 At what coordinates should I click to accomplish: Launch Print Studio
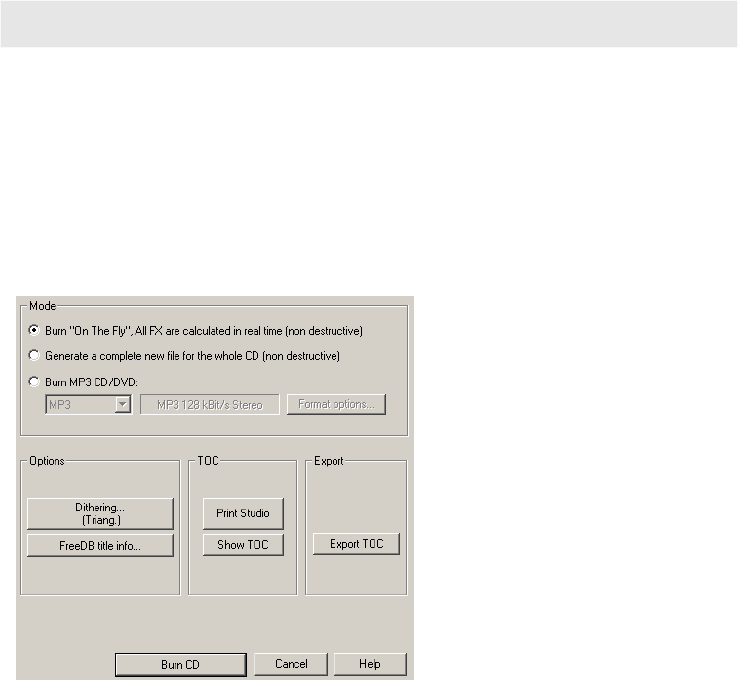point(243,513)
